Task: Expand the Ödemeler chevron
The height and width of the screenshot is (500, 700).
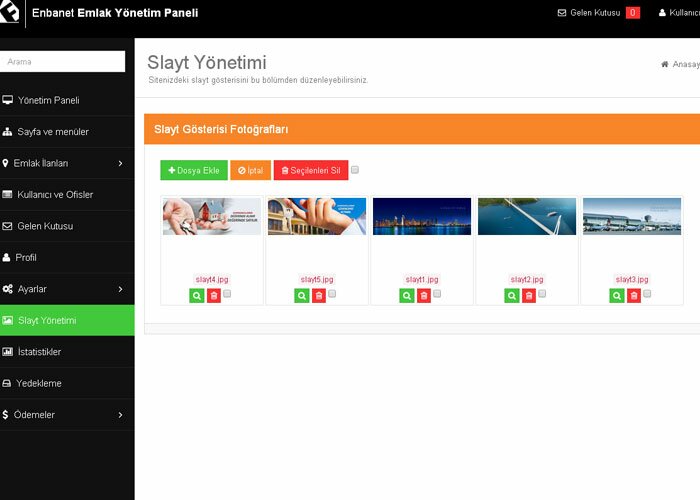Action: click(120, 415)
